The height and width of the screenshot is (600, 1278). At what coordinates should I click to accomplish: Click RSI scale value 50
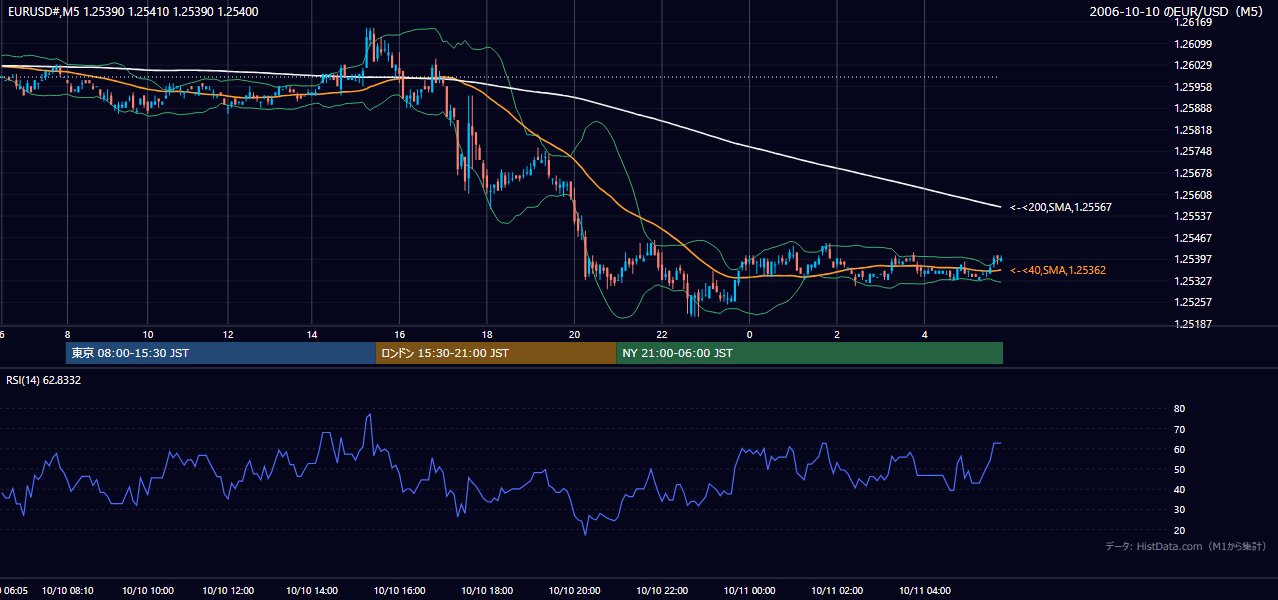click(x=1179, y=469)
